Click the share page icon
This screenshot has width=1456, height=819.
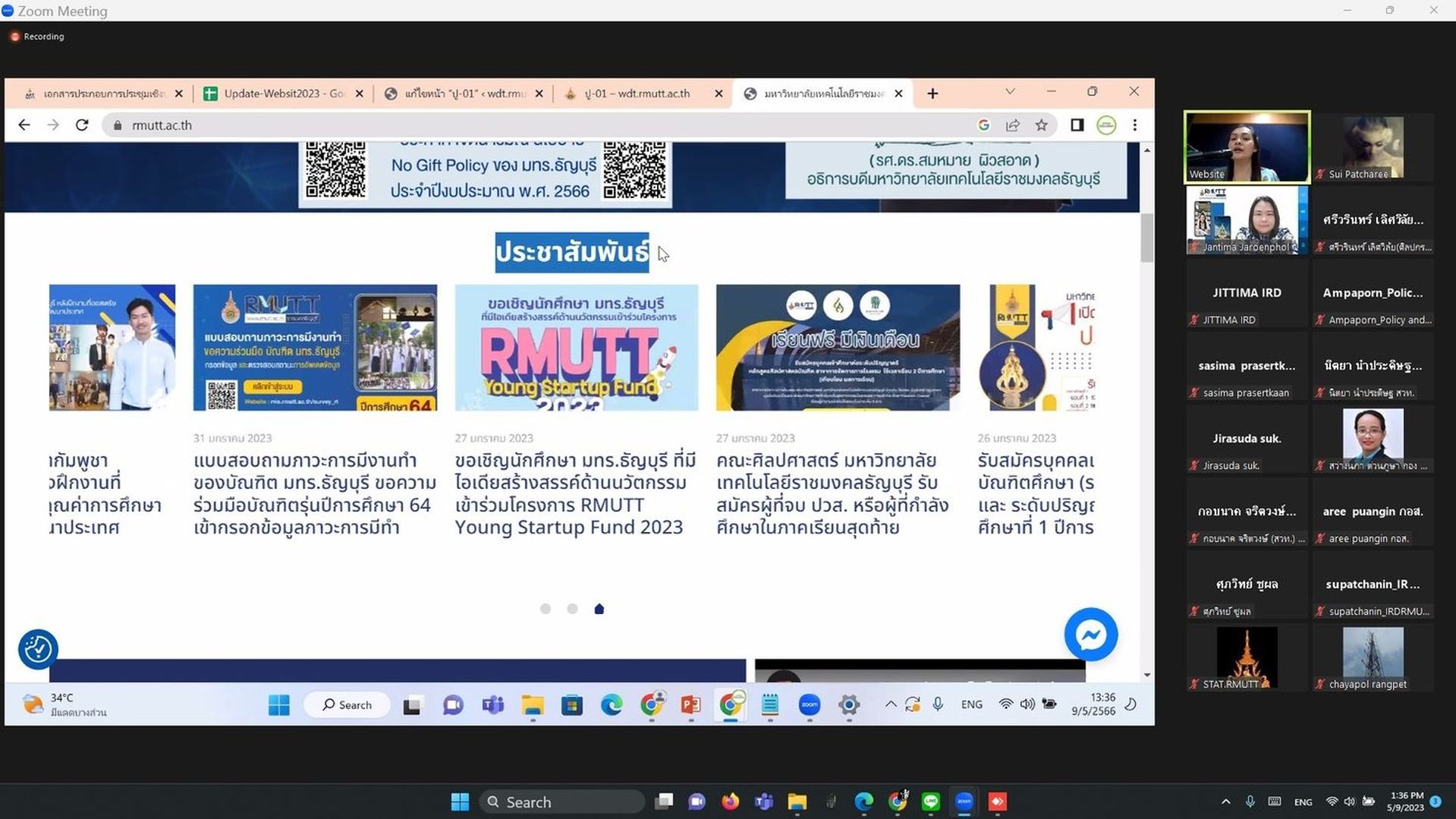click(1012, 125)
